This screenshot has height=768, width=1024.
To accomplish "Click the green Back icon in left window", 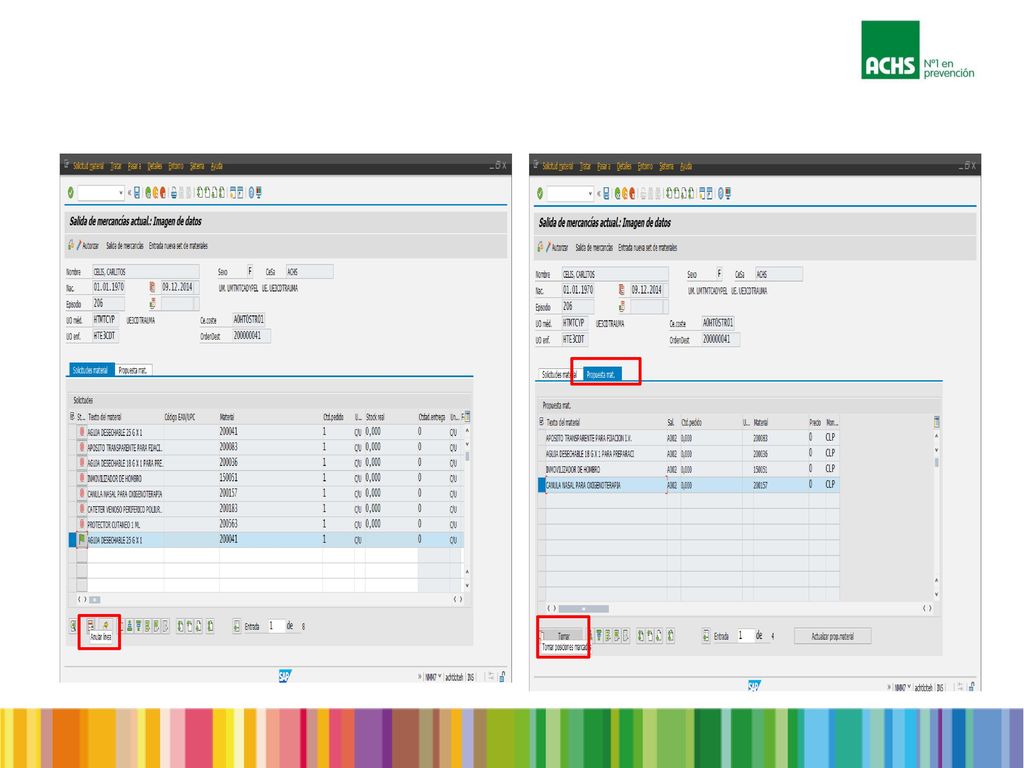I will (x=148, y=193).
